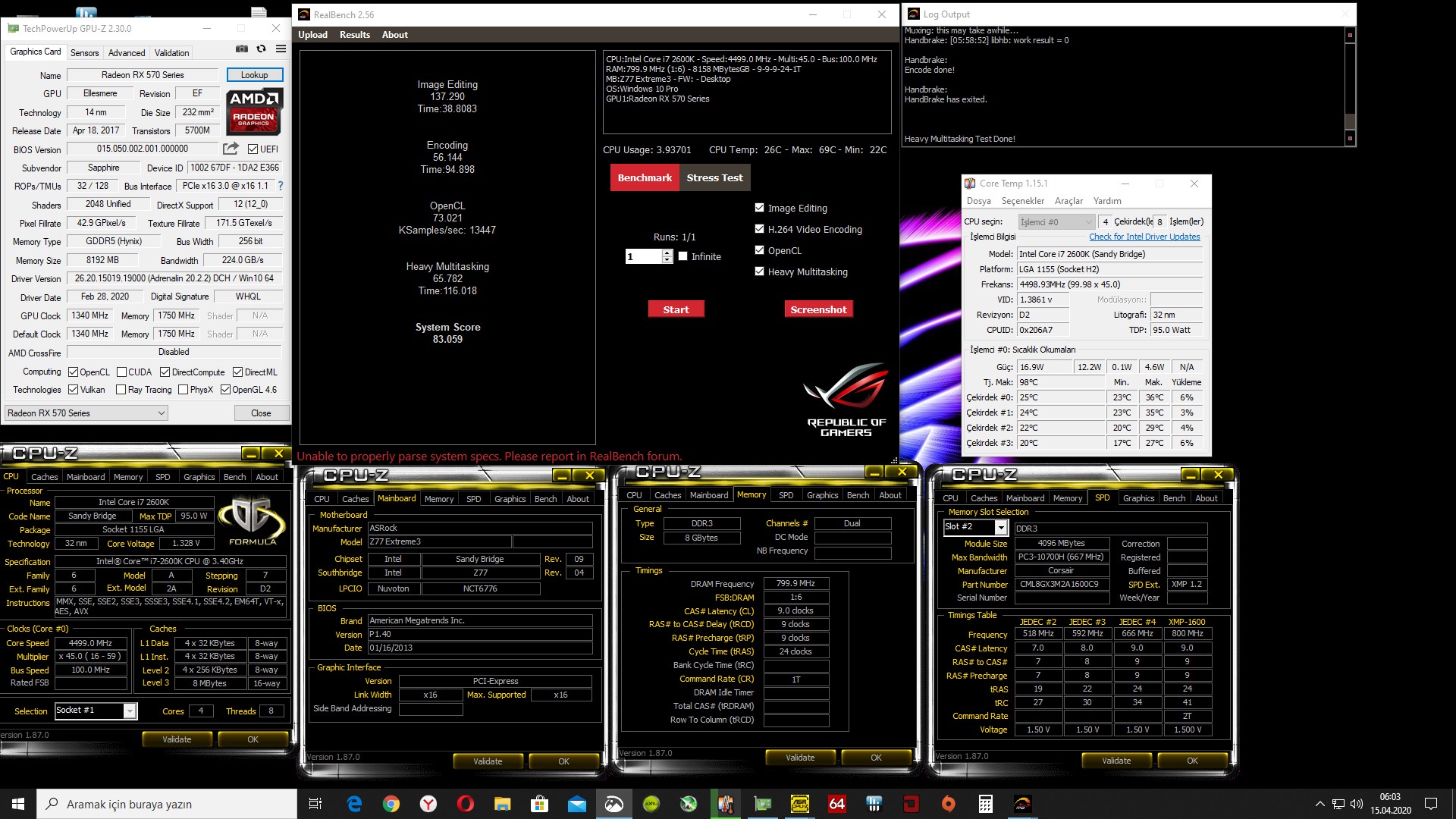Switch to the Sensors tab in GPU-Z
This screenshot has width=1456, height=819.
click(84, 53)
